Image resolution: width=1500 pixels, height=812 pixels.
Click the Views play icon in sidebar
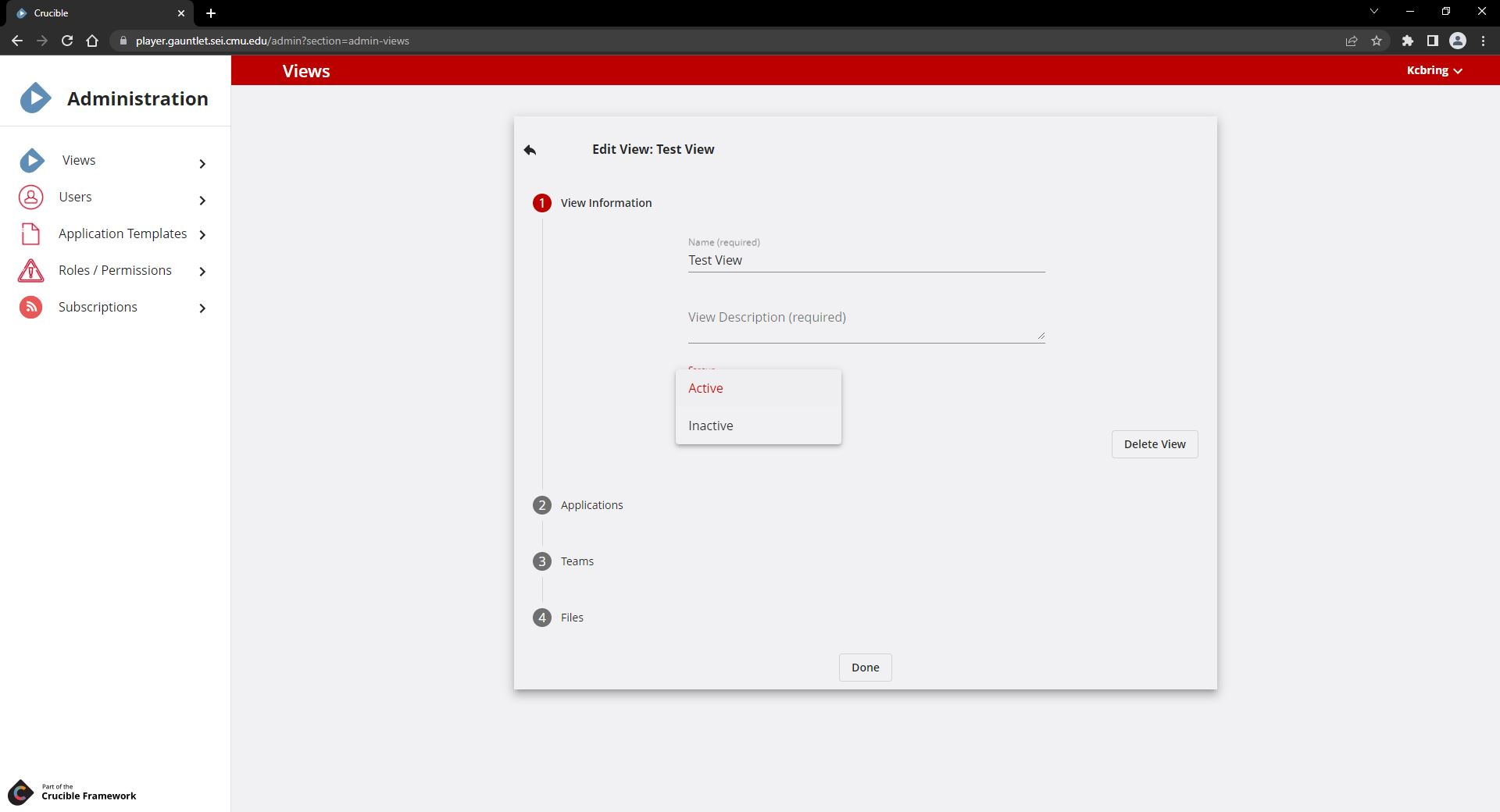32,161
